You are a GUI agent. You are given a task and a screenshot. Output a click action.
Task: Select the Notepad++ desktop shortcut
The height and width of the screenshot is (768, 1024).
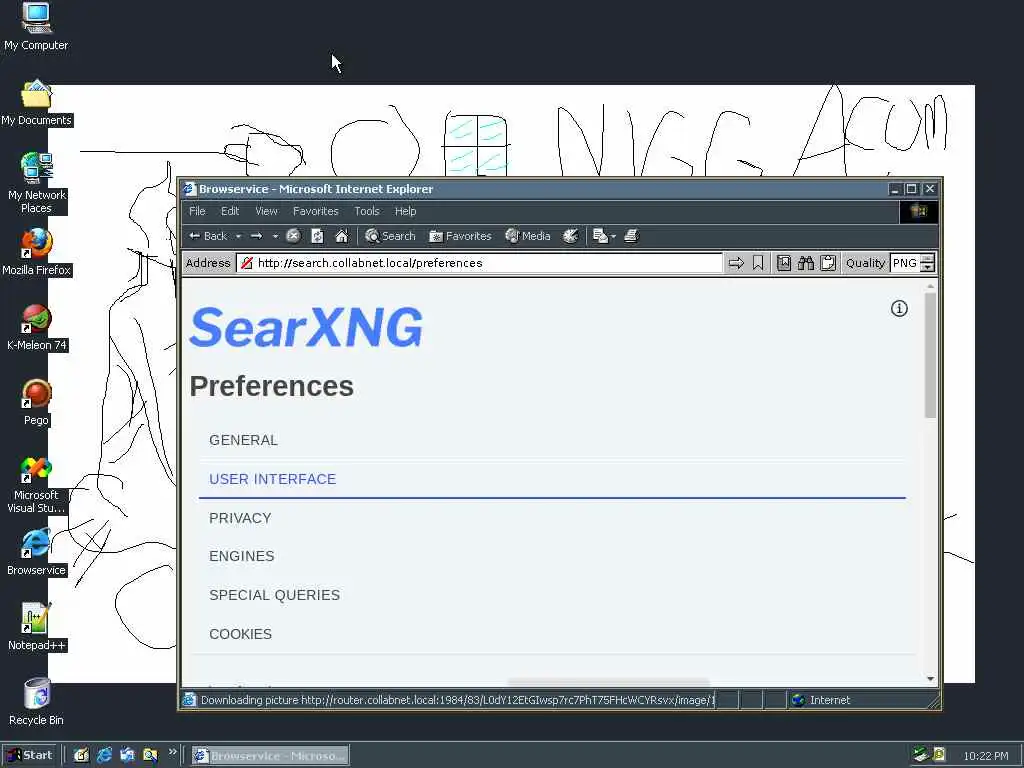coord(37,628)
